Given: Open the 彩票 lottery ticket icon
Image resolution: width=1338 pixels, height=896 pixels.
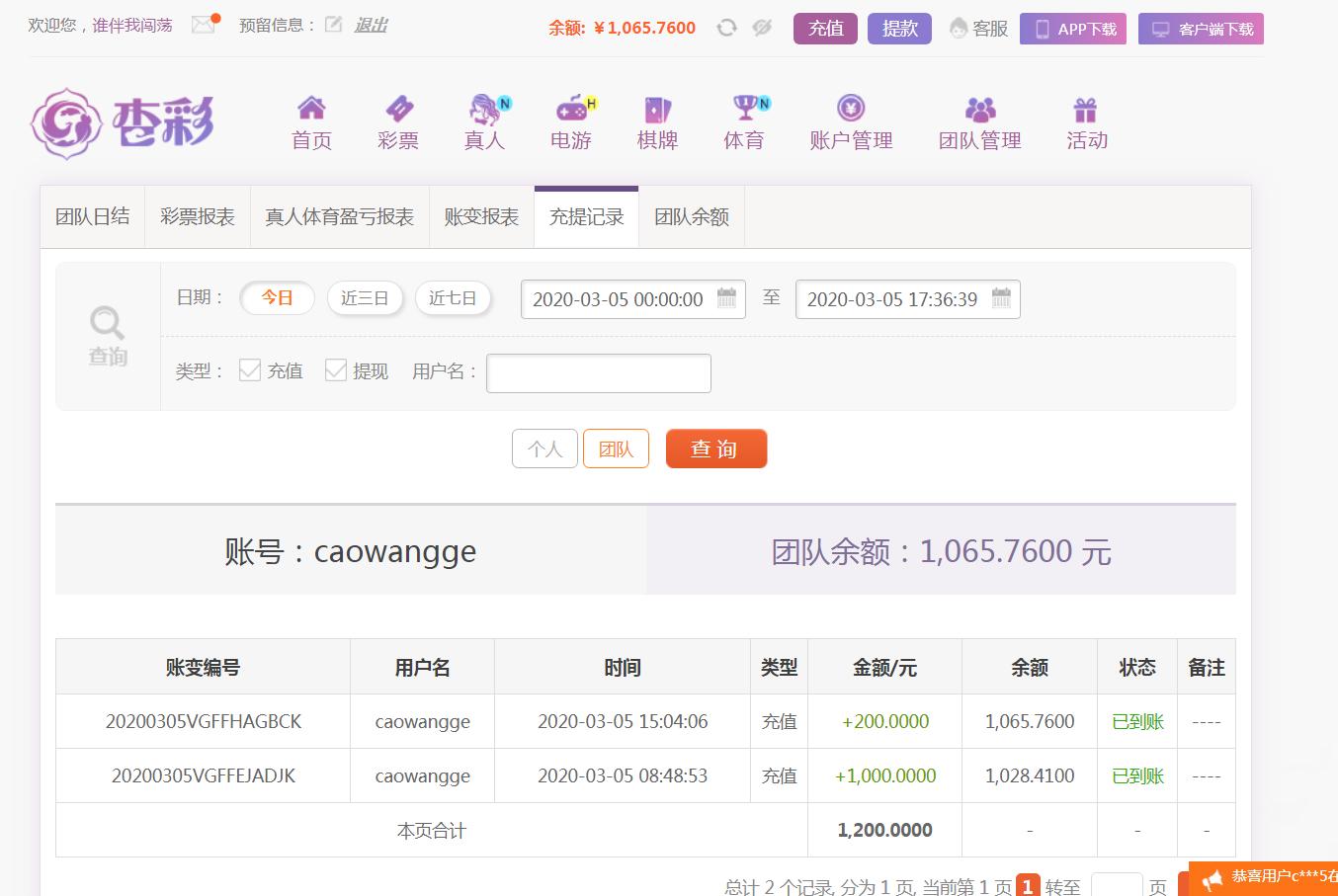Looking at the screenshot, I should (x=398, y=108).
